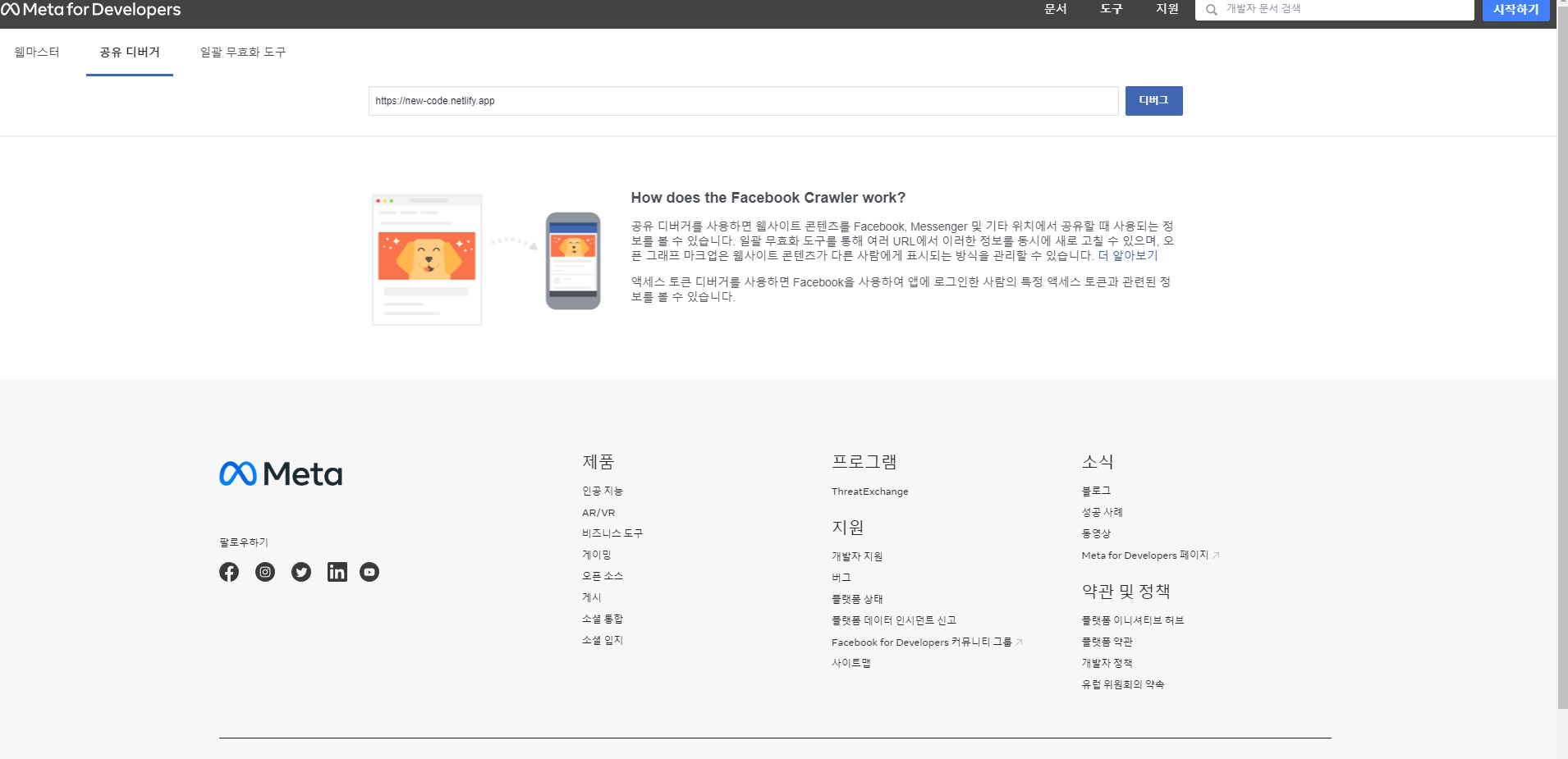The image size is (1568, 759).
Task: Open the 비즈니스 도구 footer link
Action: point(612,533)
